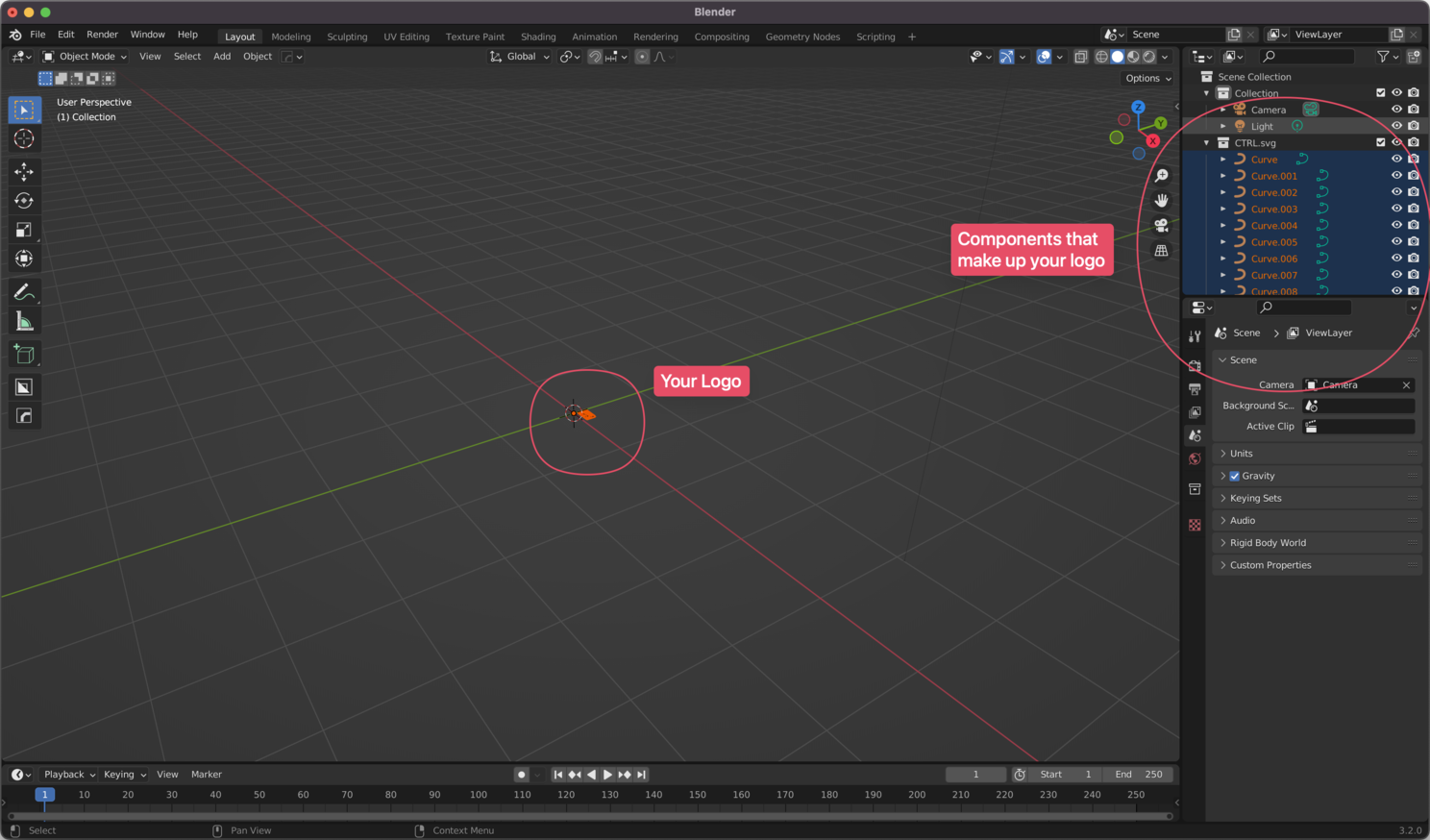Open the Object Mode dropdown
This screenshot has height=840, width=1430.
click(x=85, y=57)
